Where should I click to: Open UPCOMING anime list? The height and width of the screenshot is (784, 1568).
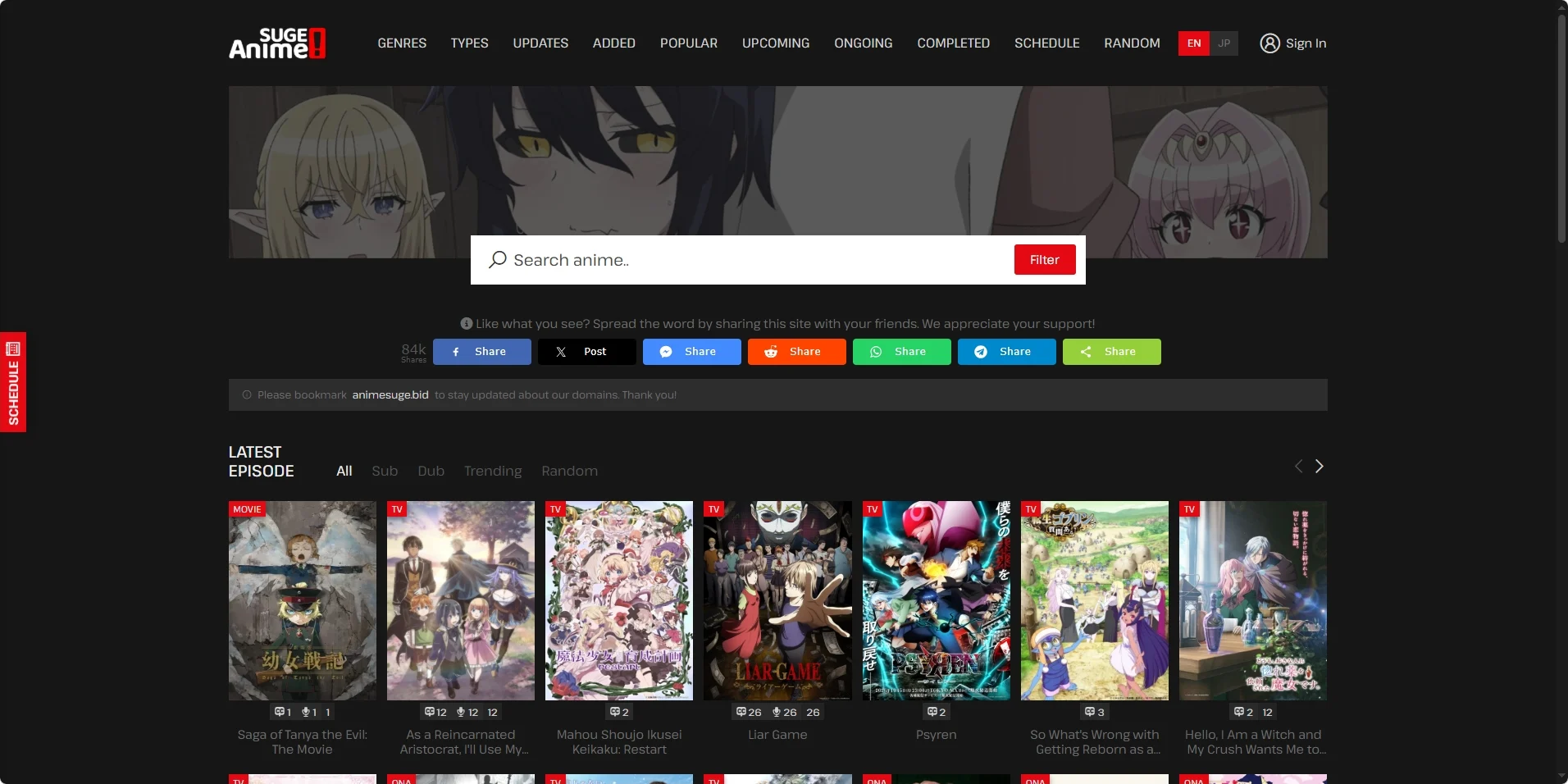click(x=776, y=43)
